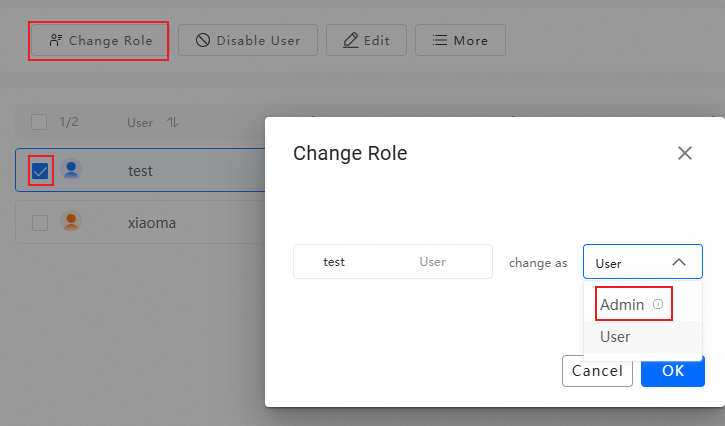Click the xiaoma row name
This screenshot has width=725, height=426.
point(152,223)
